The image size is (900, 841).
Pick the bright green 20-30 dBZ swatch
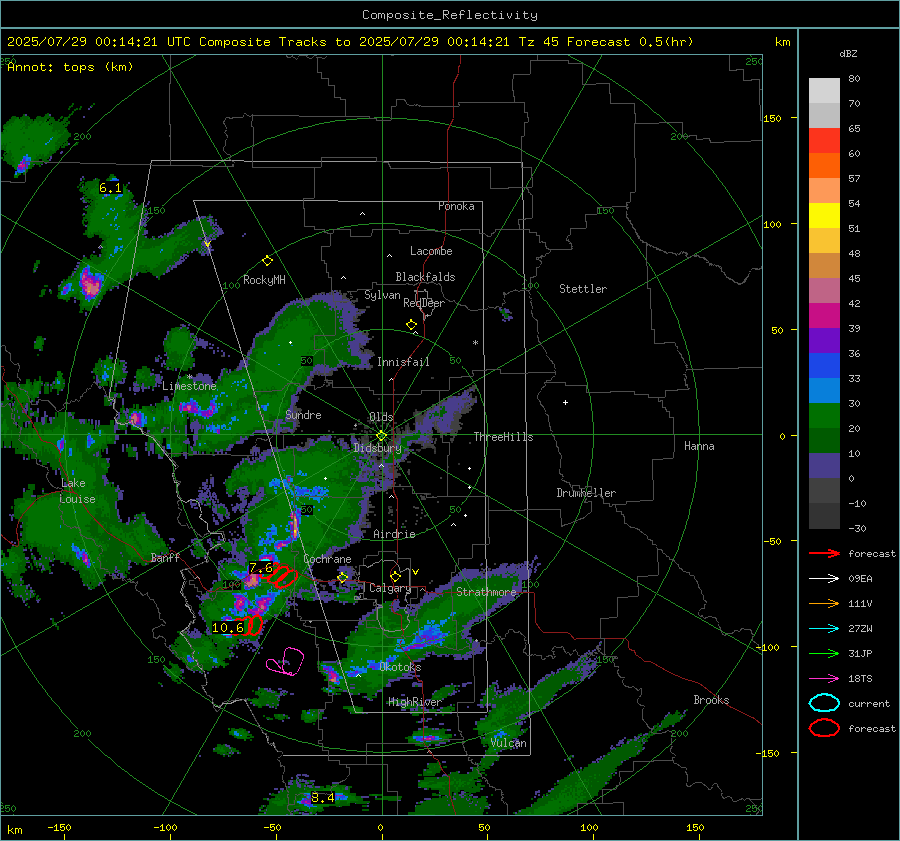pos(824,416)
